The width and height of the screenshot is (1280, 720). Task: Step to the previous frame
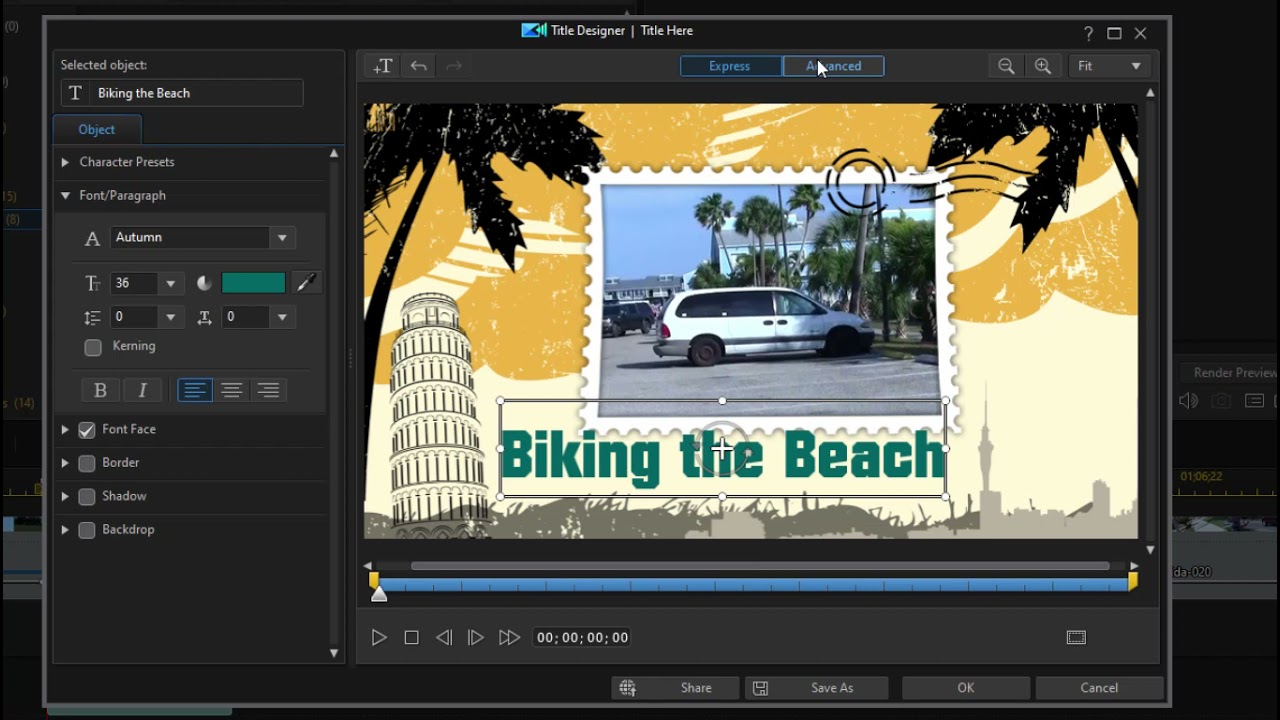tap(444, 638)
